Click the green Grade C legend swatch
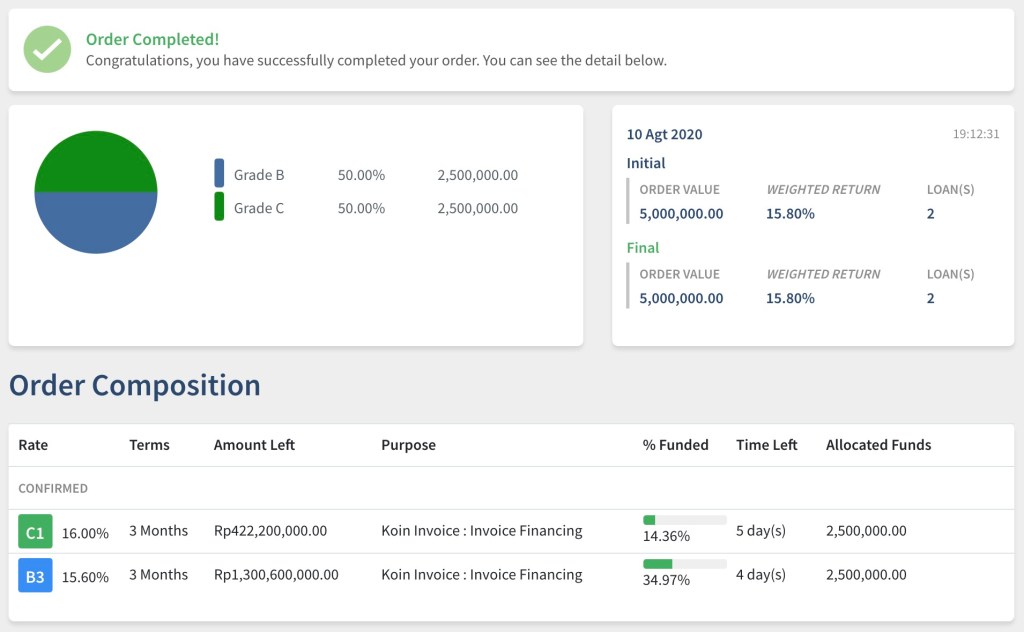The height and width of the screenshot is (632, 1024). [219, 207]
